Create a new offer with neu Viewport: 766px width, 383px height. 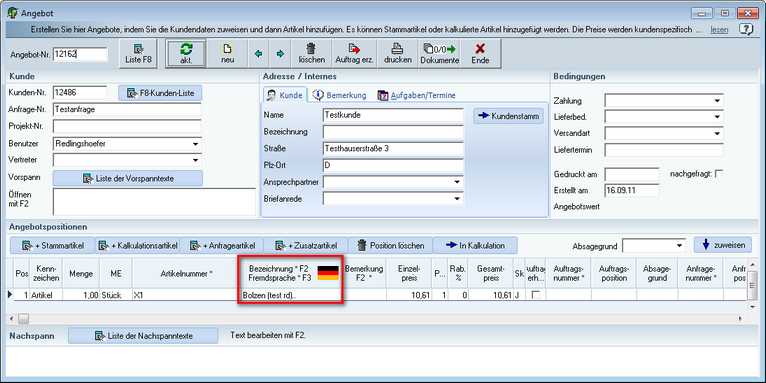click(x=227, y=54)
